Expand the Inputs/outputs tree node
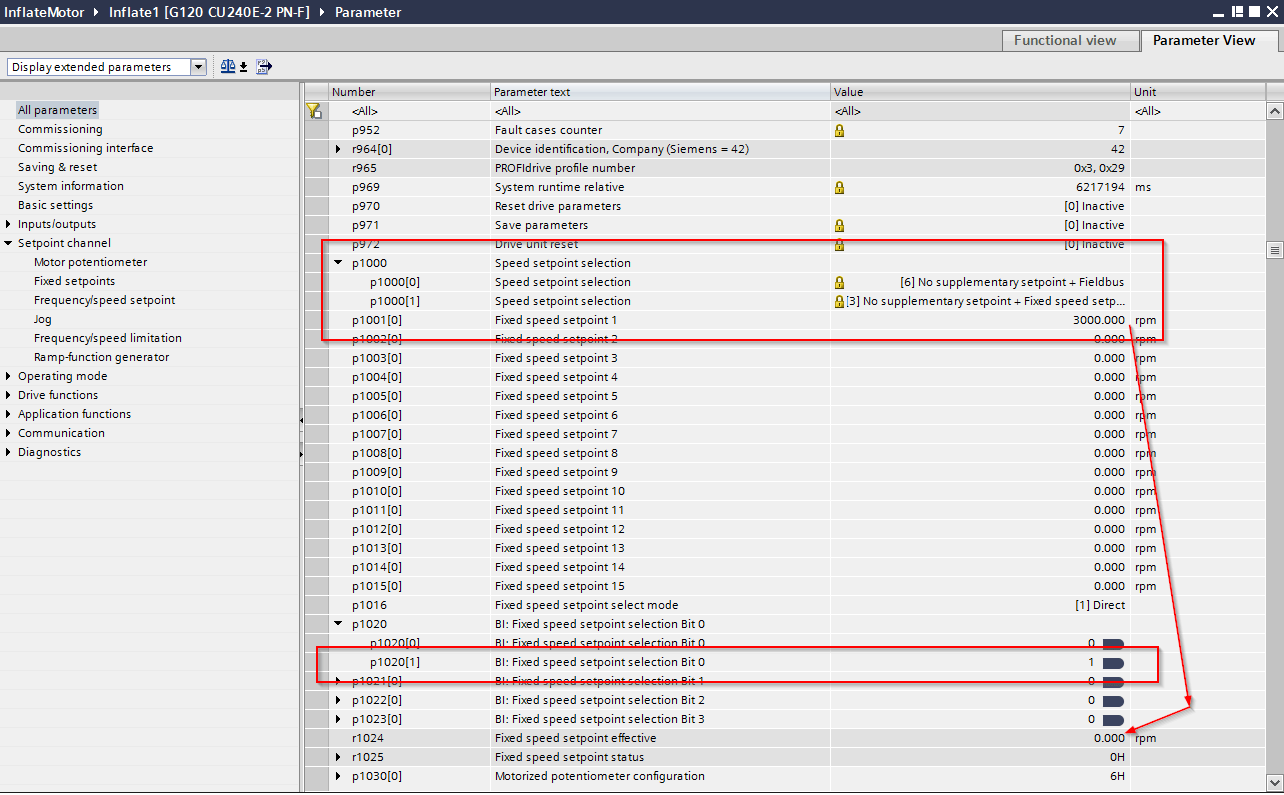 click(x=8, y=224)
